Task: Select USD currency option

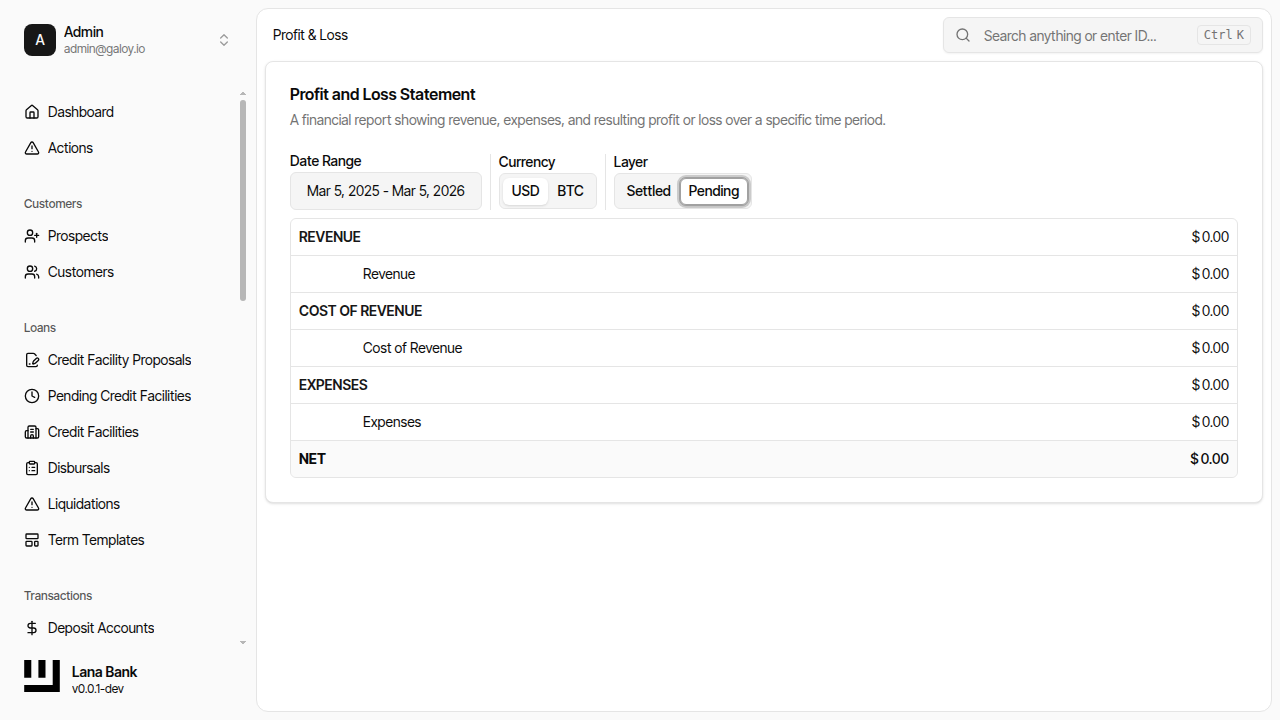Action: [525, 191]
